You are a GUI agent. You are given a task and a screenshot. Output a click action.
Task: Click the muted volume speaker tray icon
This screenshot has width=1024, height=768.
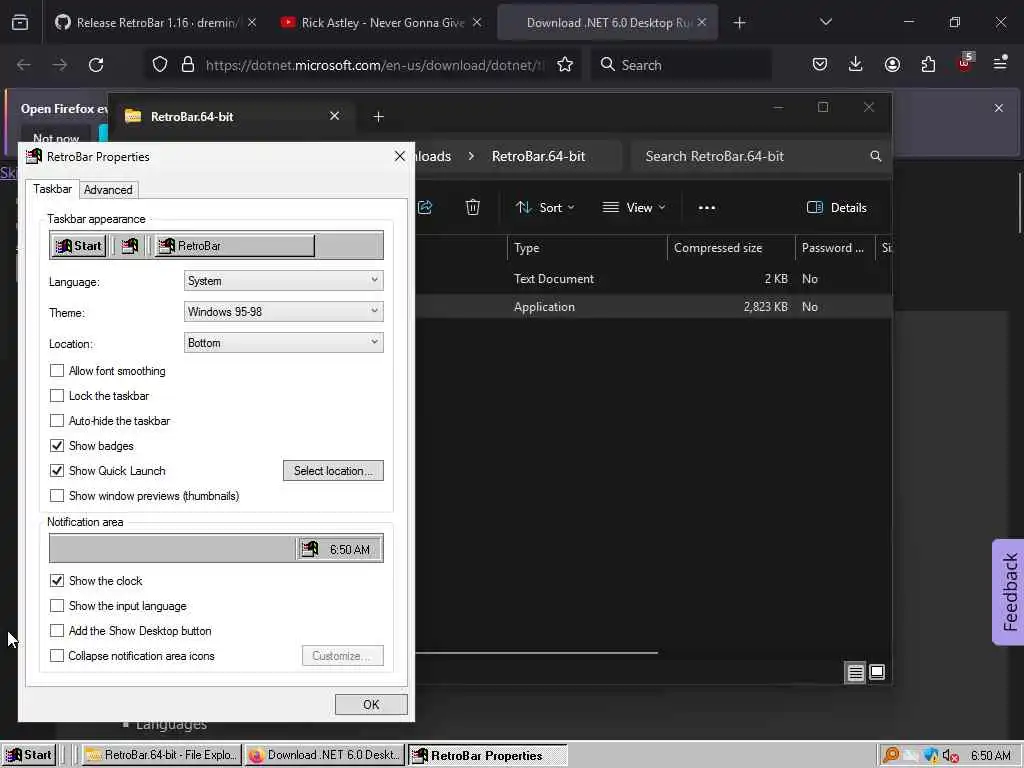click(950, 756)
